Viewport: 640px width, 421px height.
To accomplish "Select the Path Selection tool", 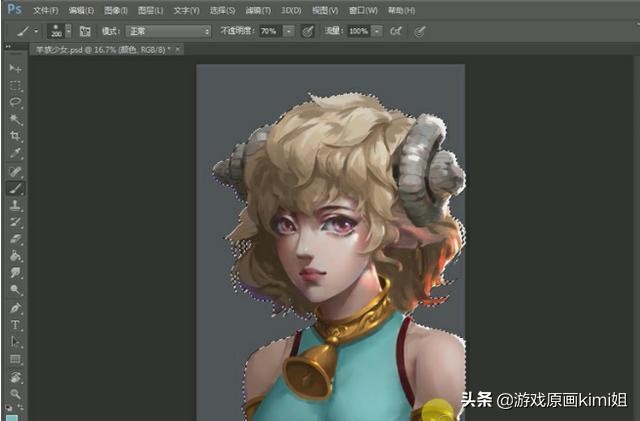I will [15, 342].
